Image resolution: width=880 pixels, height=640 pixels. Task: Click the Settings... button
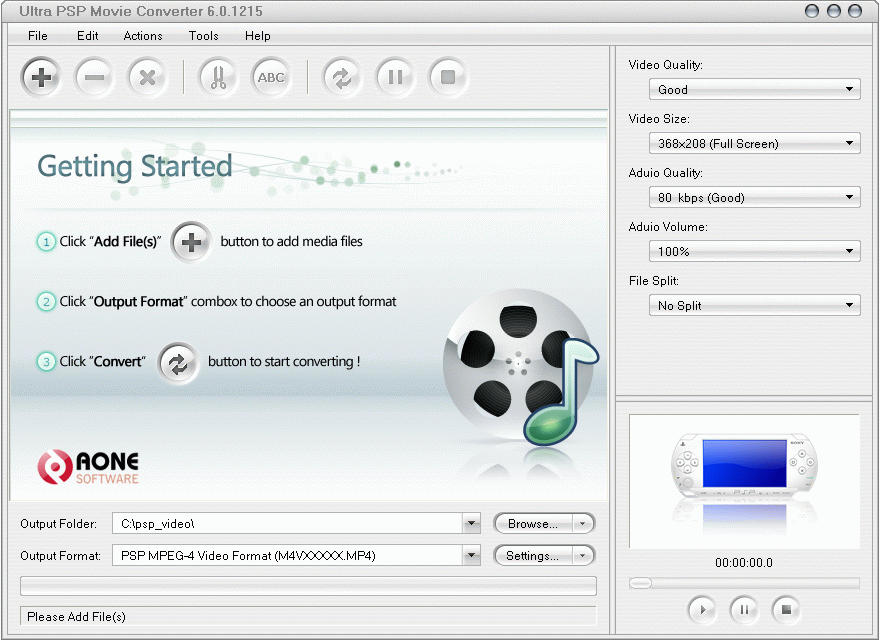(533, 555)
